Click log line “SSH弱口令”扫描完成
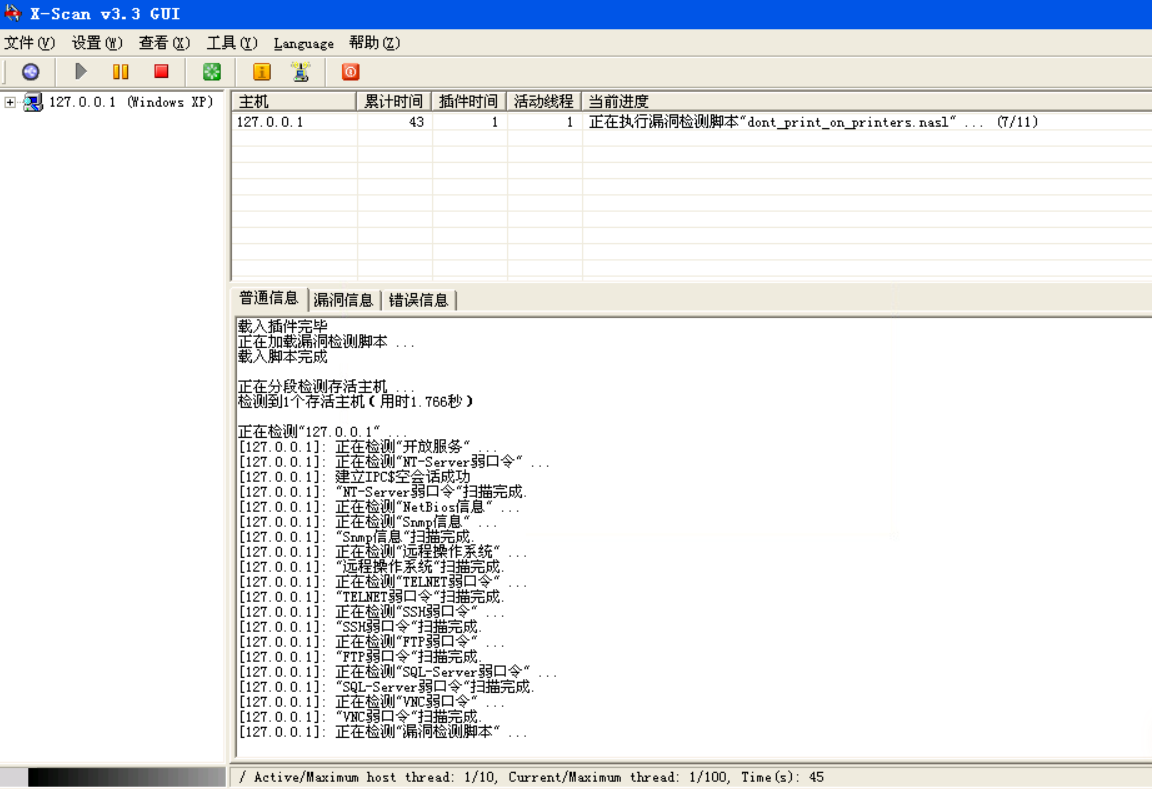The height and width of the screenshot is (789, 1152). (x=360, y=627)
